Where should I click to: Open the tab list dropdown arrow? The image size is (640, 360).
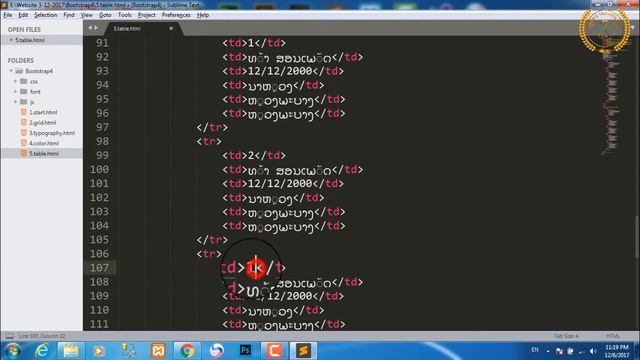(x=633, y=28)
